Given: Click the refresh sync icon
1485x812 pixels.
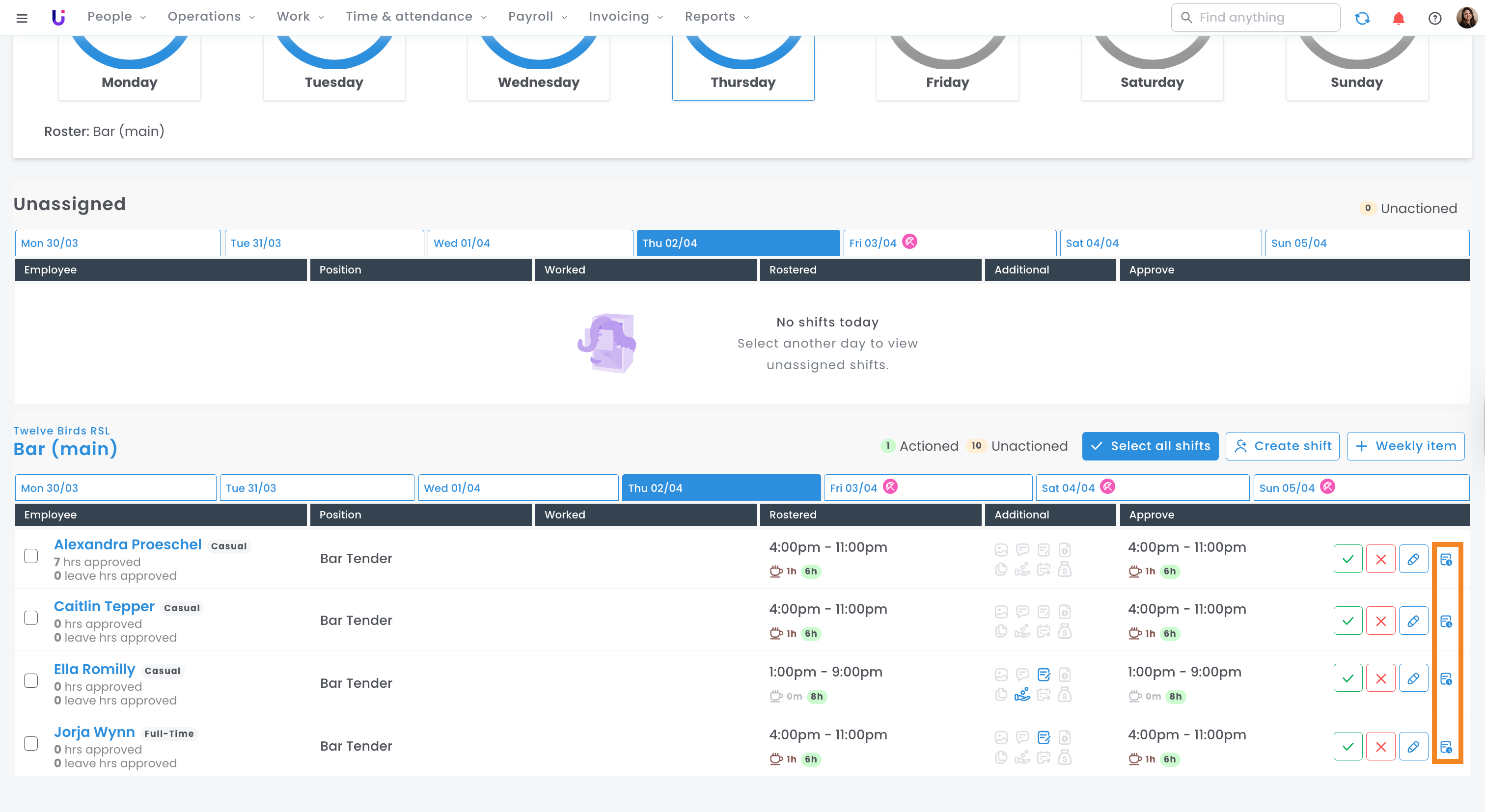Looking at the screenshot, I should point(1362,18).
